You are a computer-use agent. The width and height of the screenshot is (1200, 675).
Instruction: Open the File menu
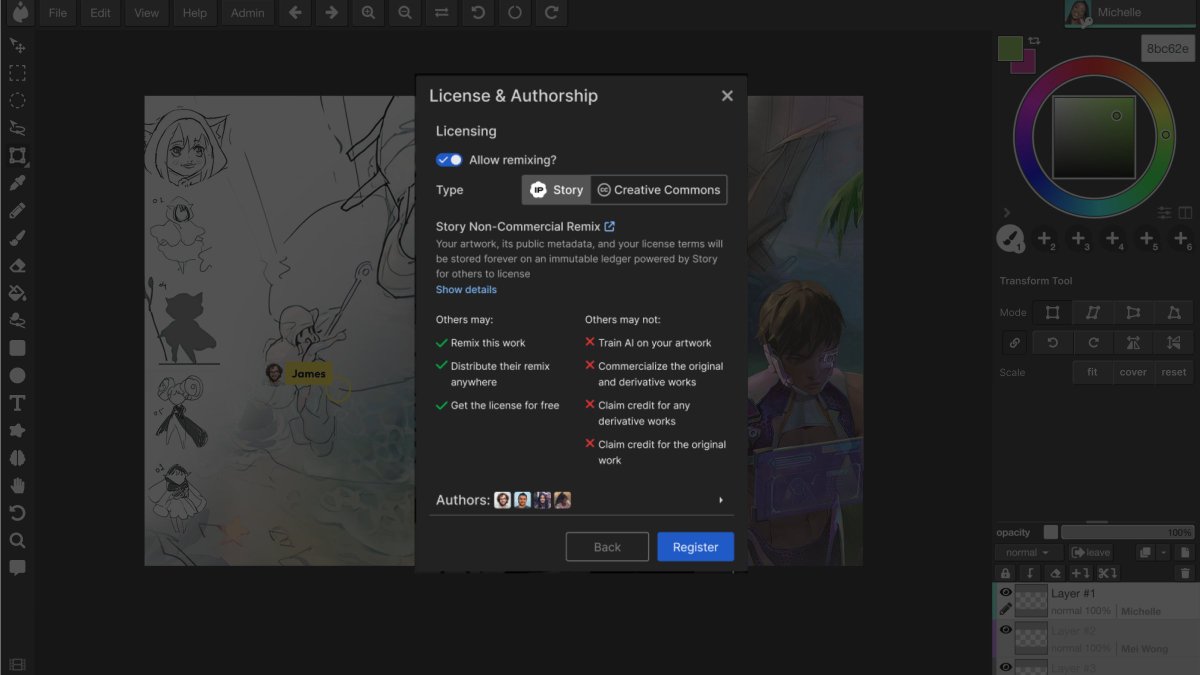(57, 13)
